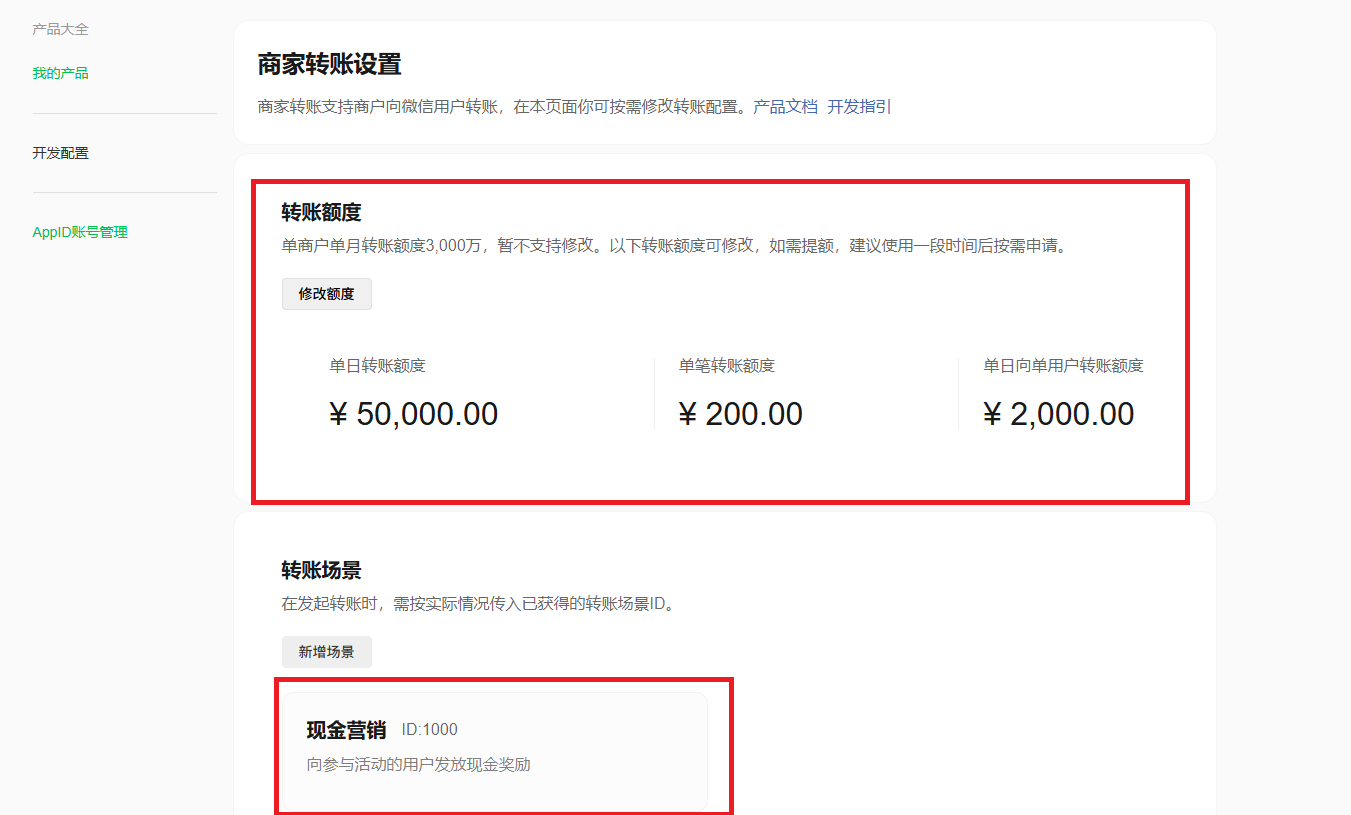Click the ¥ 2,000.00 per-user limit value
The image size is (1351, 815).
pos(1058,414)
